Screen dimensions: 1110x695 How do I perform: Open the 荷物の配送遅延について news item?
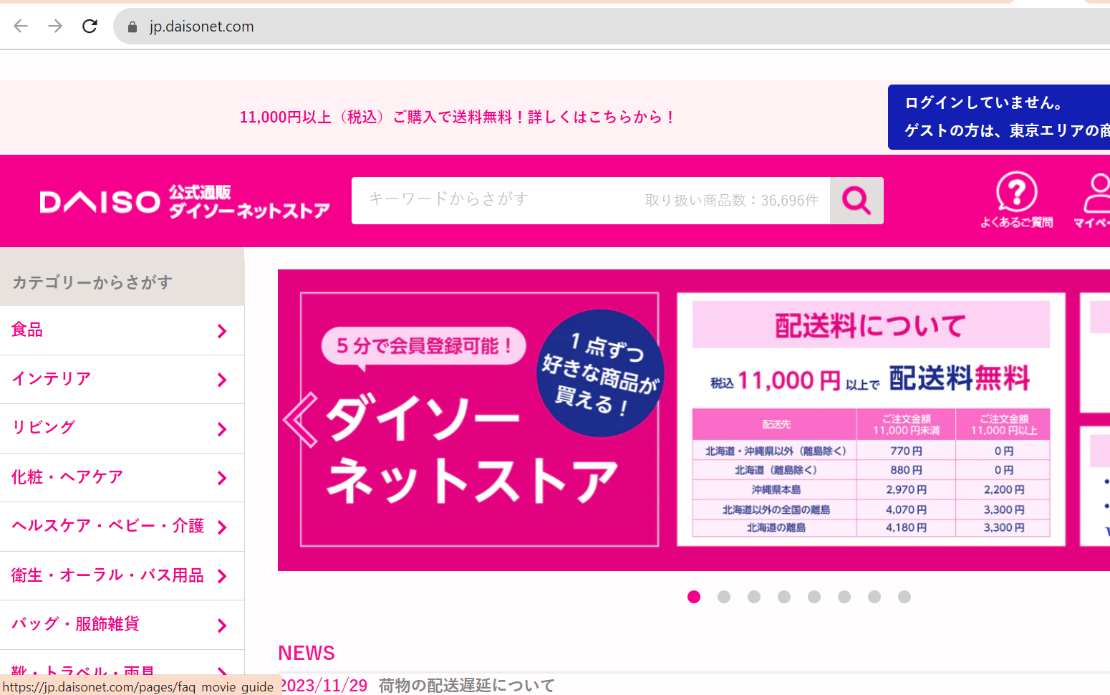coord(467,685)
